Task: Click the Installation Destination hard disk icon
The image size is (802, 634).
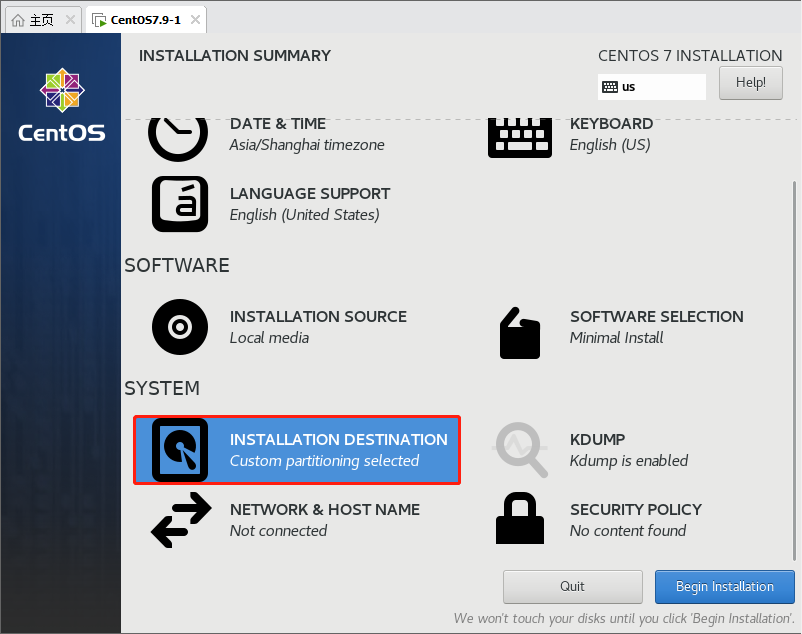Action: [x=180, y=450]
